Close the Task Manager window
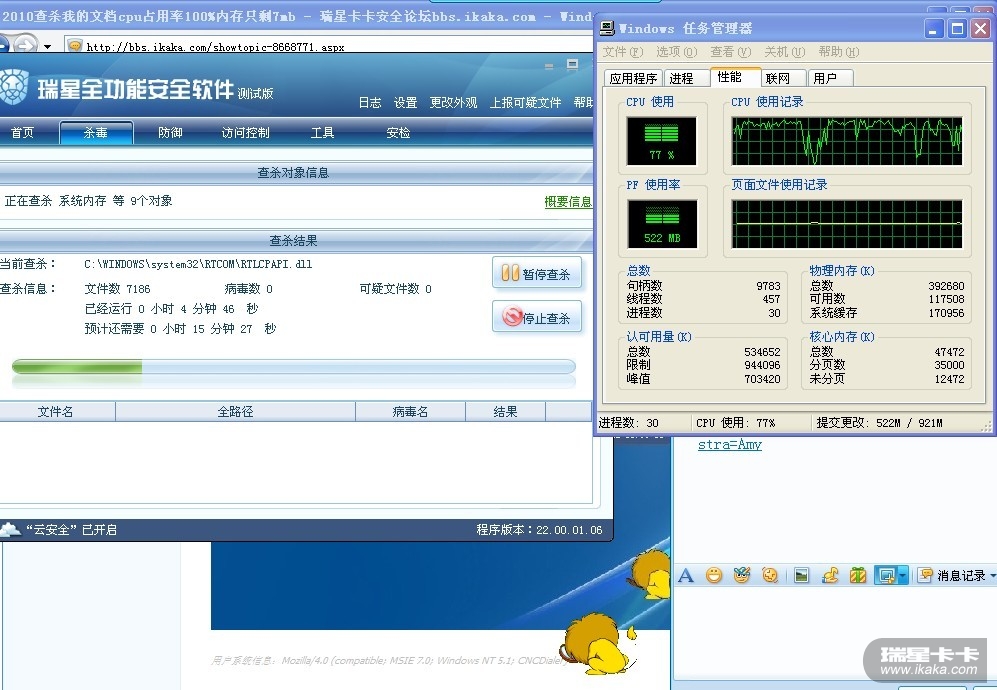The width and height of the screenshot is (997, 690). (980, 28)
